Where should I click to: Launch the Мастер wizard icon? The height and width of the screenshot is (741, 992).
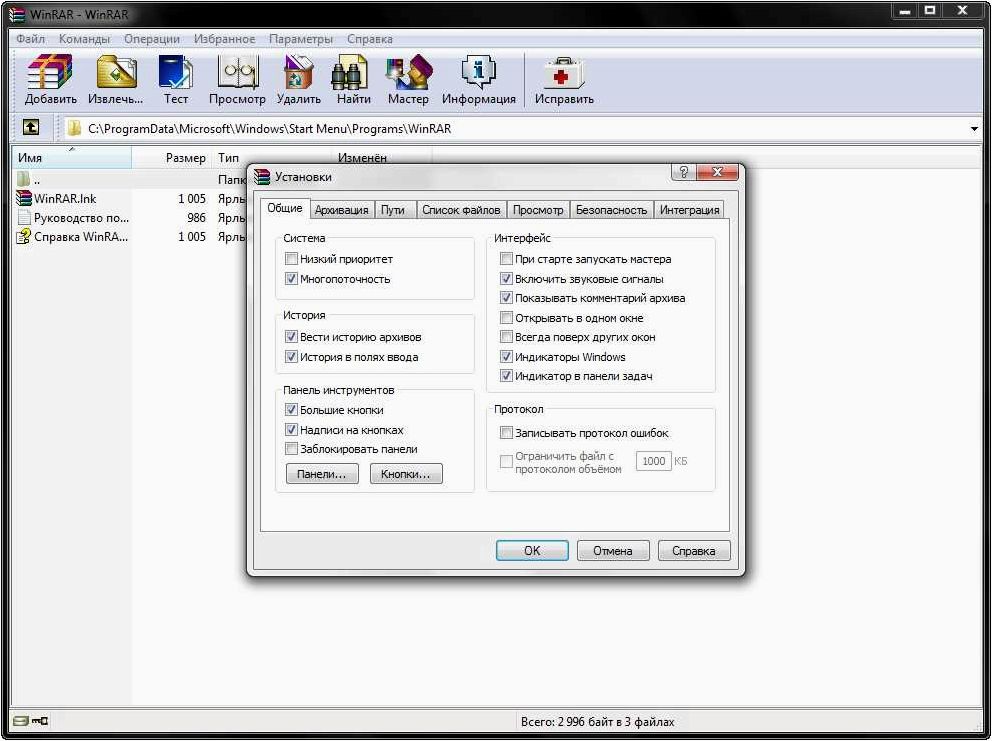408,72
